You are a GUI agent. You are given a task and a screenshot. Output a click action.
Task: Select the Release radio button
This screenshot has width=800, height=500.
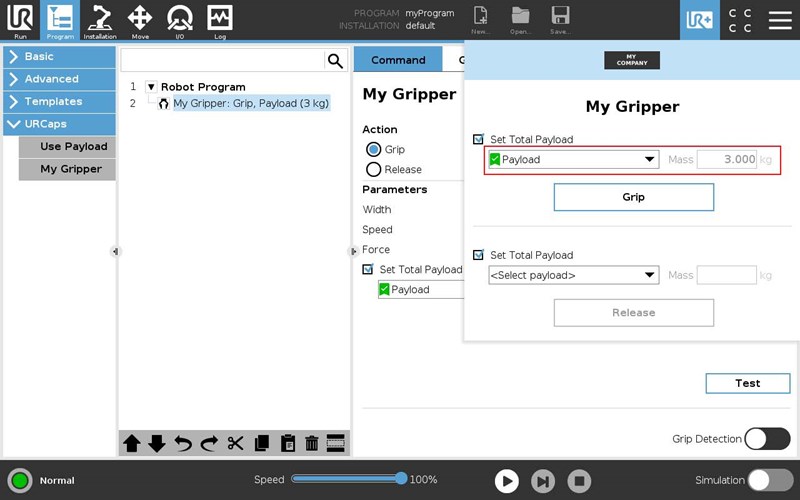click(x=374, y=170)
